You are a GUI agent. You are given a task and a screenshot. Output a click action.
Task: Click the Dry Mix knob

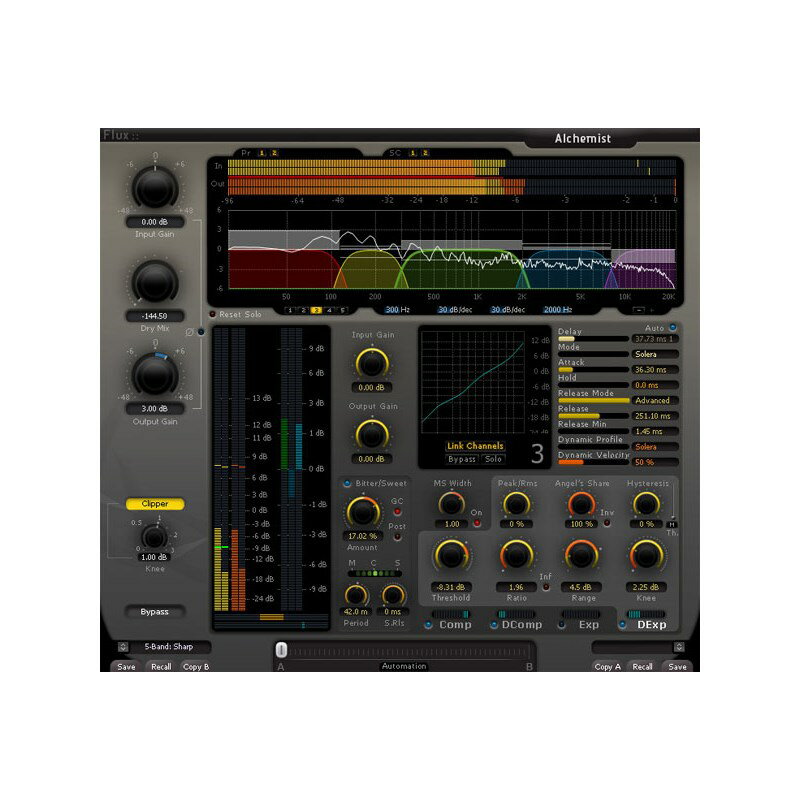[155, 281]
